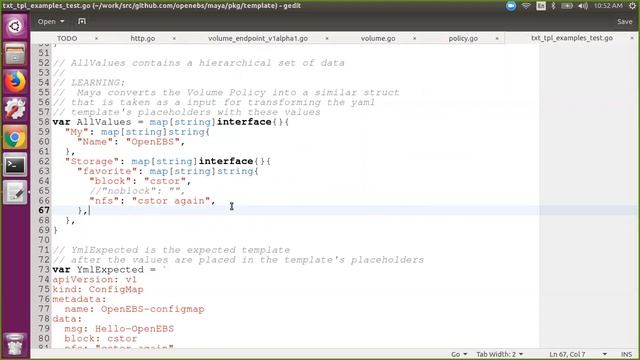The height and width of the screenshot is (360, 640).
Task: Close the volume.go tab
Action: click(x=415, y=38)
